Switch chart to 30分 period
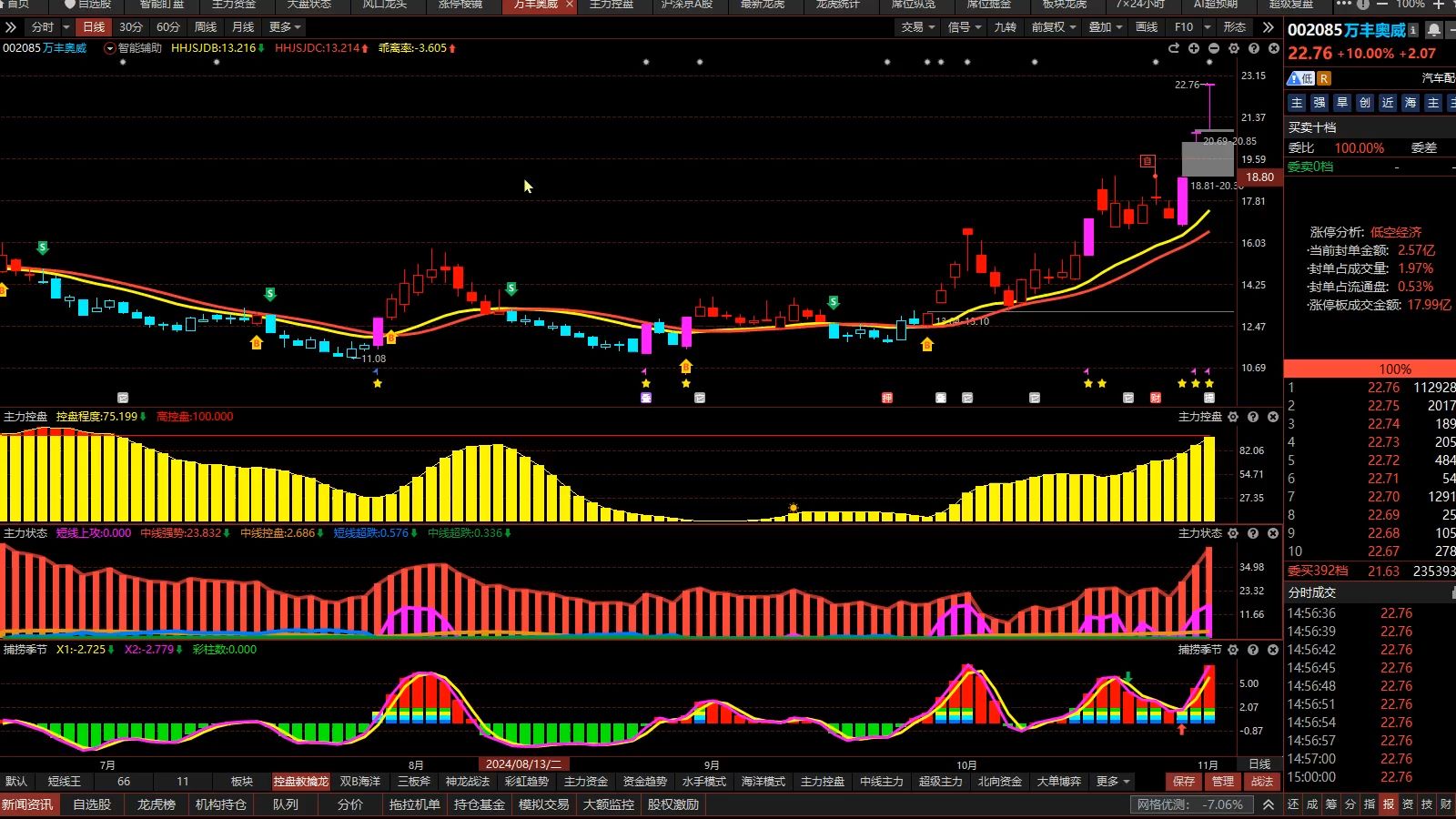This screenshot has height=819, width=1456. pyautogui.click(x=131, y=27)
